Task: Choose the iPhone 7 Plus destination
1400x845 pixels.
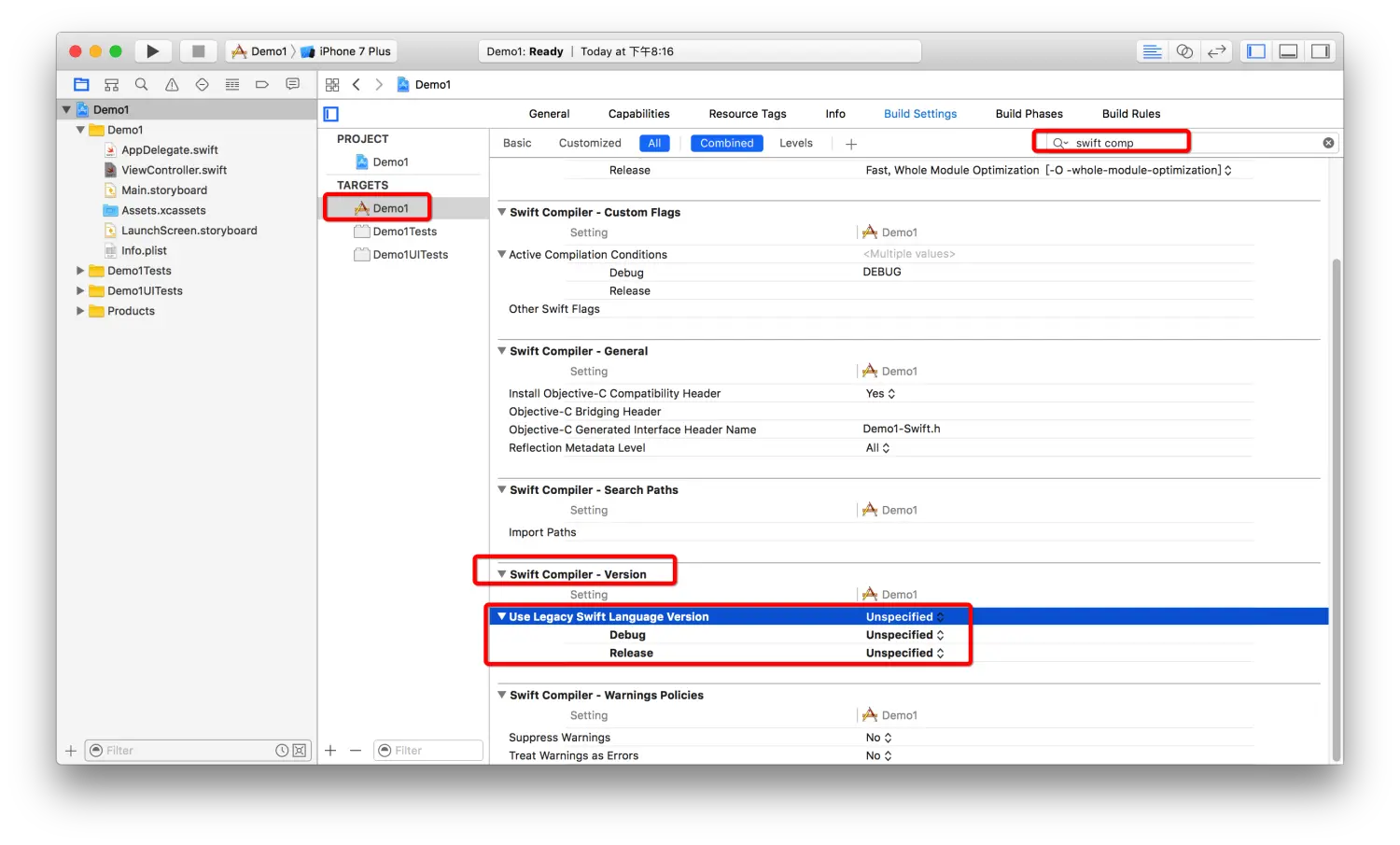Action: [x=346, y=51]
